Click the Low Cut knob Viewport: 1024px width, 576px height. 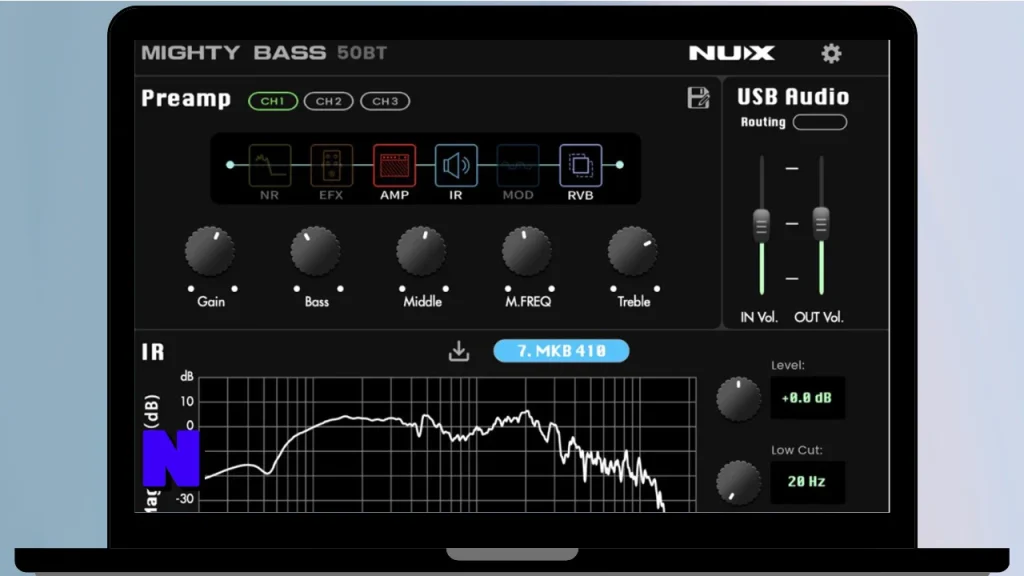click(739, 483)
